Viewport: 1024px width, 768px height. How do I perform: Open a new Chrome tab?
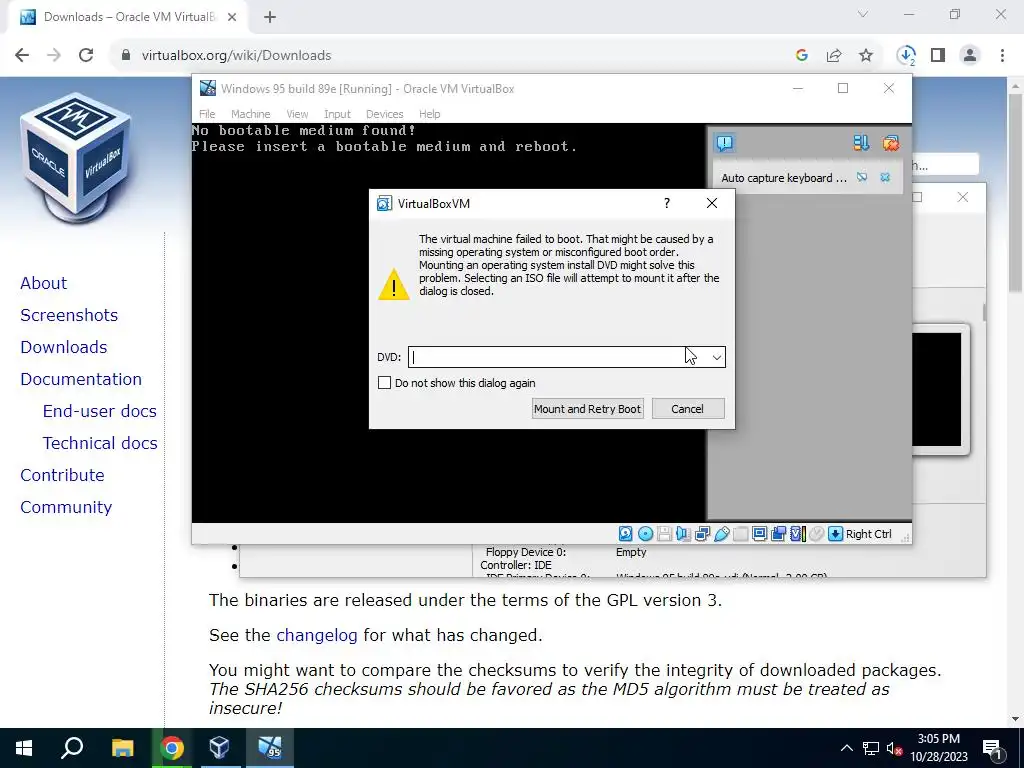270,17
